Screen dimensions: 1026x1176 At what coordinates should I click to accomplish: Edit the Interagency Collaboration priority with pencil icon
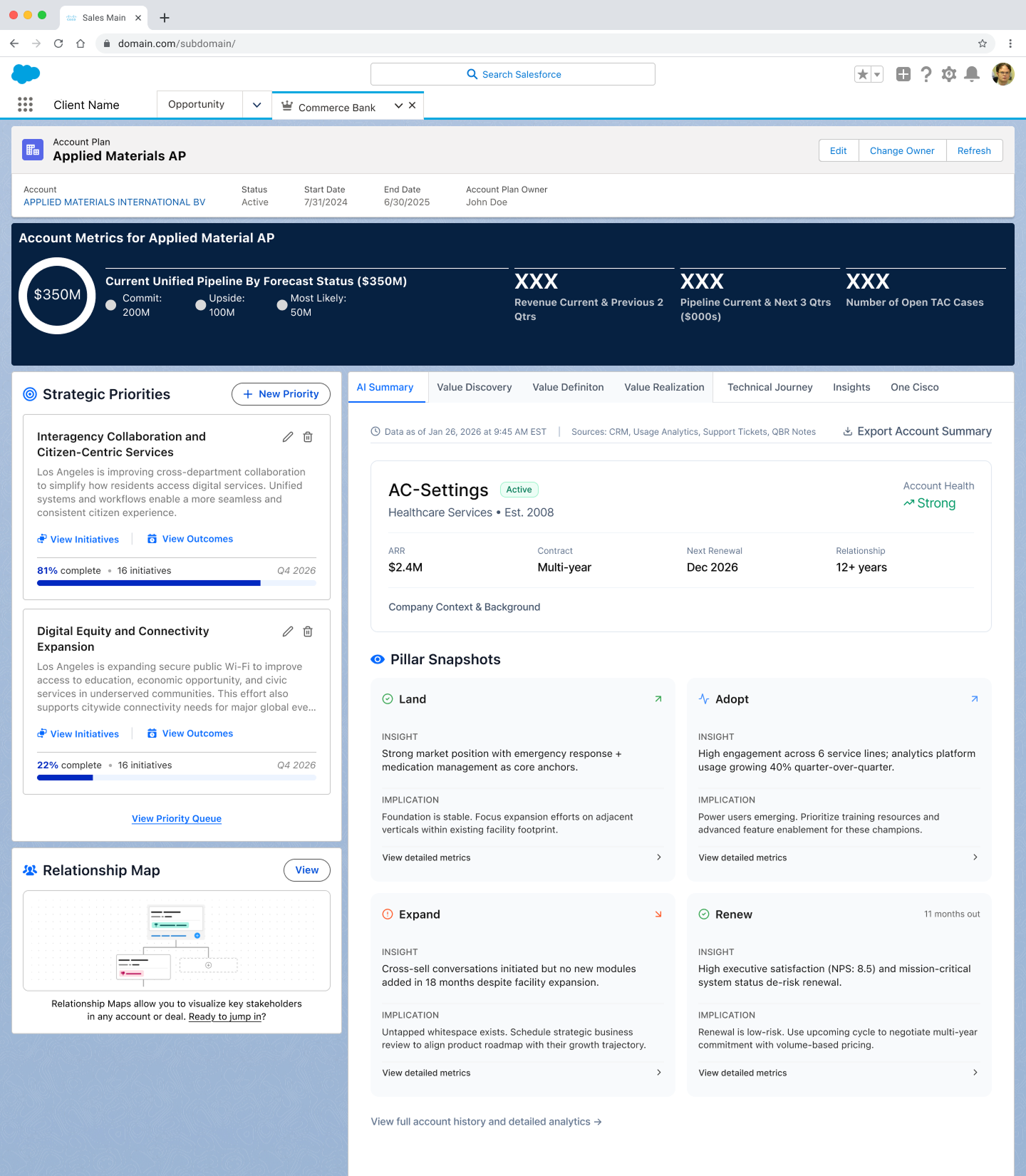288,437
